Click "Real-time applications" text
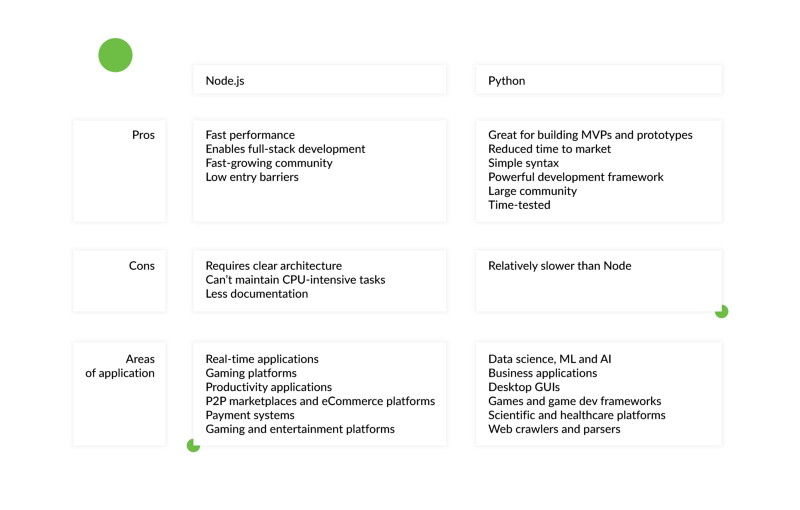Screen dimensions: 800x510 coord(262,359)
